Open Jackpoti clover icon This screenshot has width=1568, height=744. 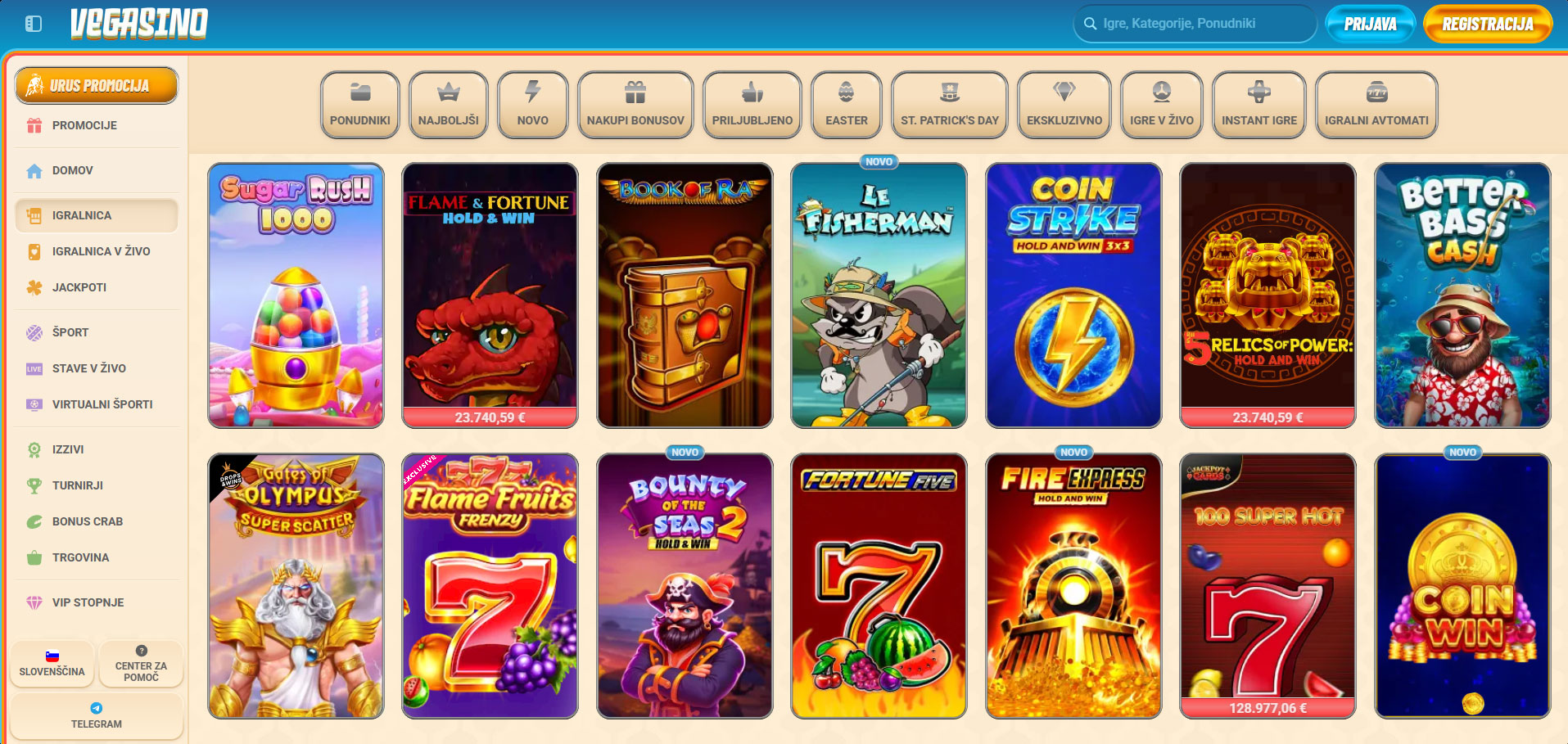point(34,287)
